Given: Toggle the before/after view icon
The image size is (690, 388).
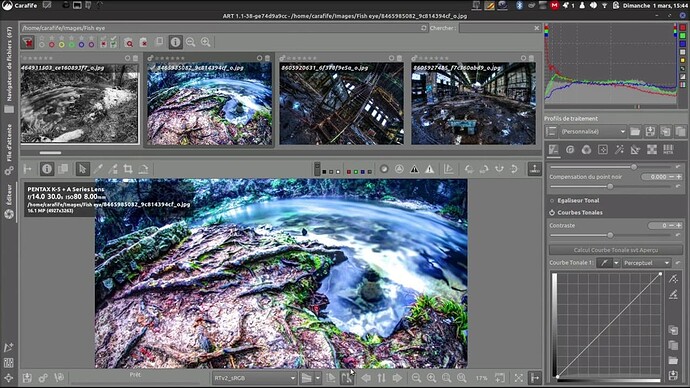Looking at the screenshot, I should (63, 169).
